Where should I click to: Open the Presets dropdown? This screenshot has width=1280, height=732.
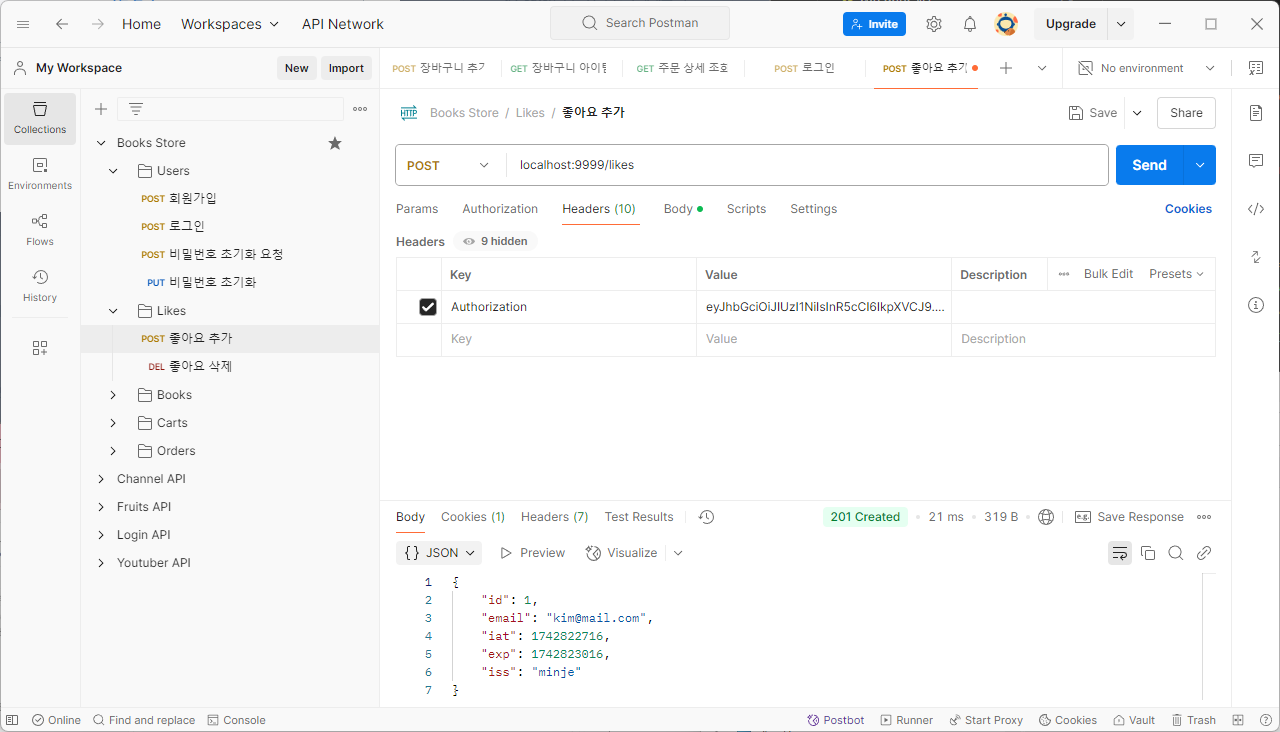click(1176, 274)
